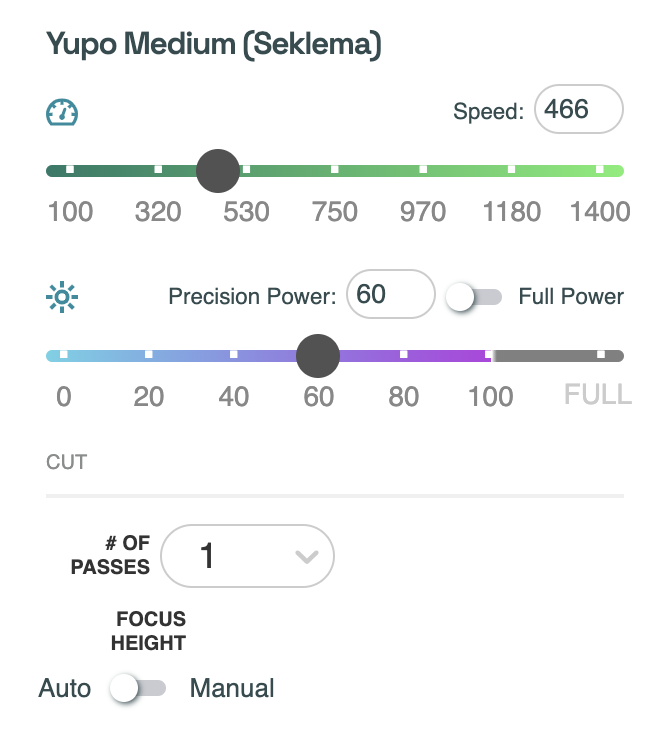Click the 80 tick on power slider
The height and width of the screenshot is (750, 662).
(404, 355)
